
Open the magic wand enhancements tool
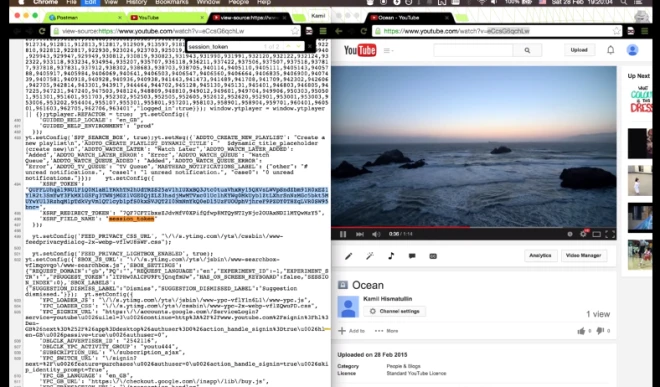point(370,256)
